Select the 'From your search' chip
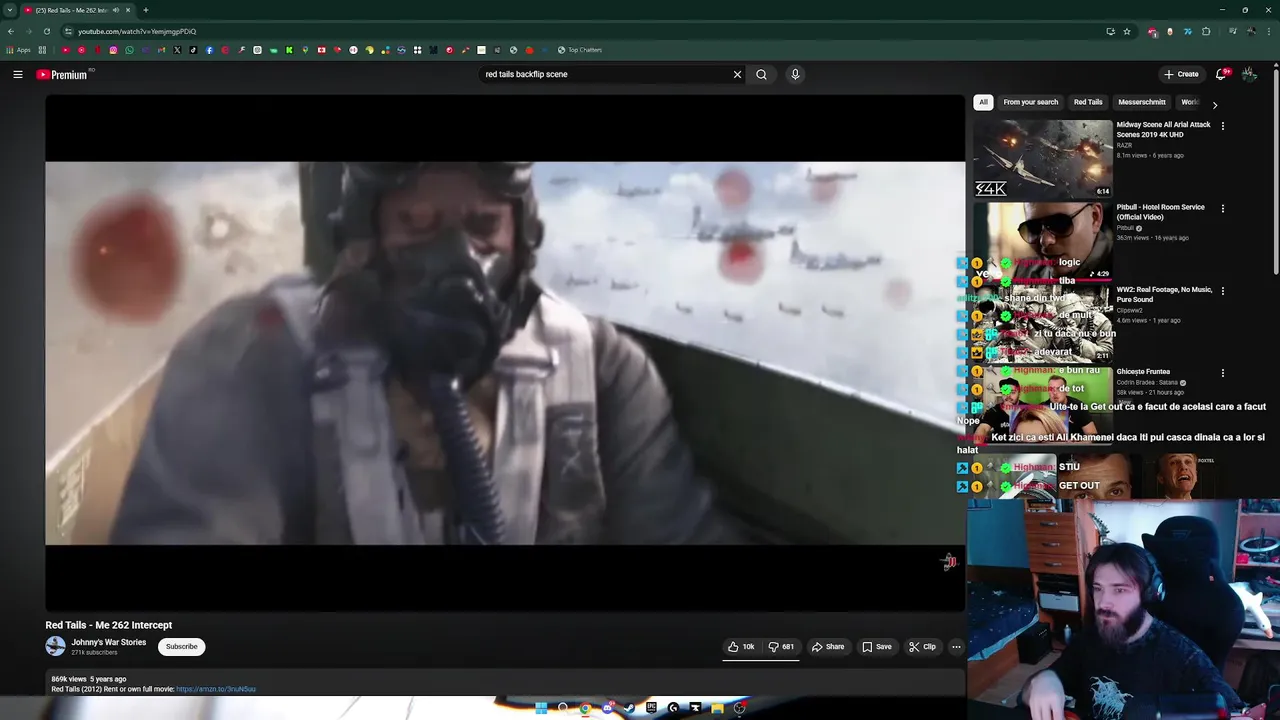Viewport: 1280px width, 720px height. [1030, 102]
